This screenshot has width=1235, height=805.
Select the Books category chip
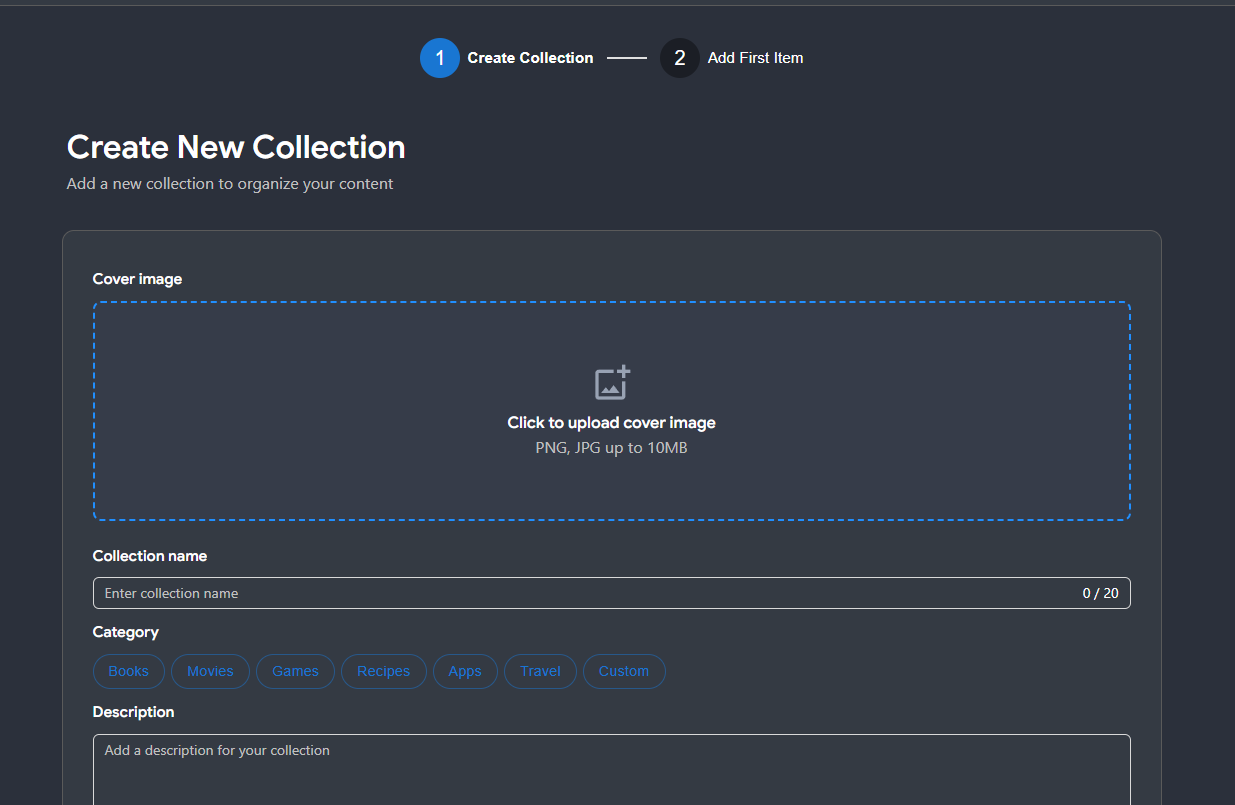tap(128, 671)
